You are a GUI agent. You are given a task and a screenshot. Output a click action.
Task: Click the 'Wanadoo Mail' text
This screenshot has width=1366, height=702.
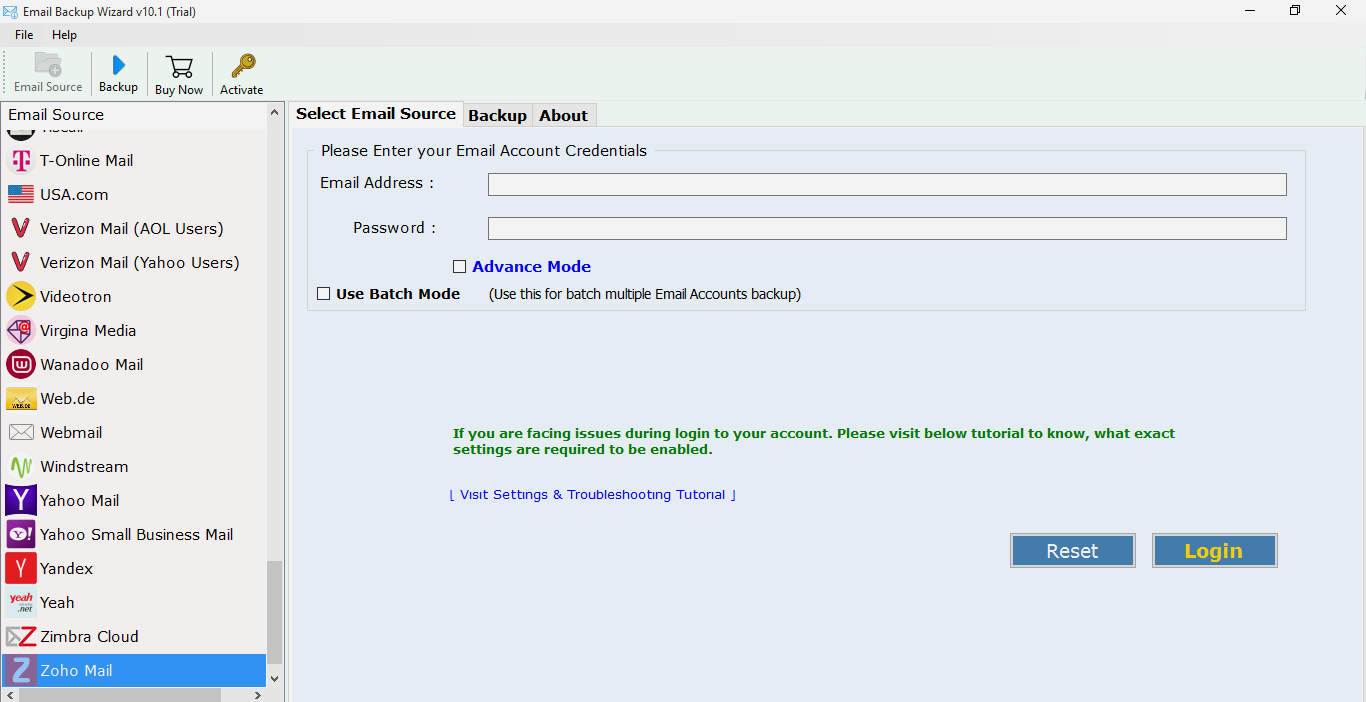pyautogui.click(x=92, y=365)
